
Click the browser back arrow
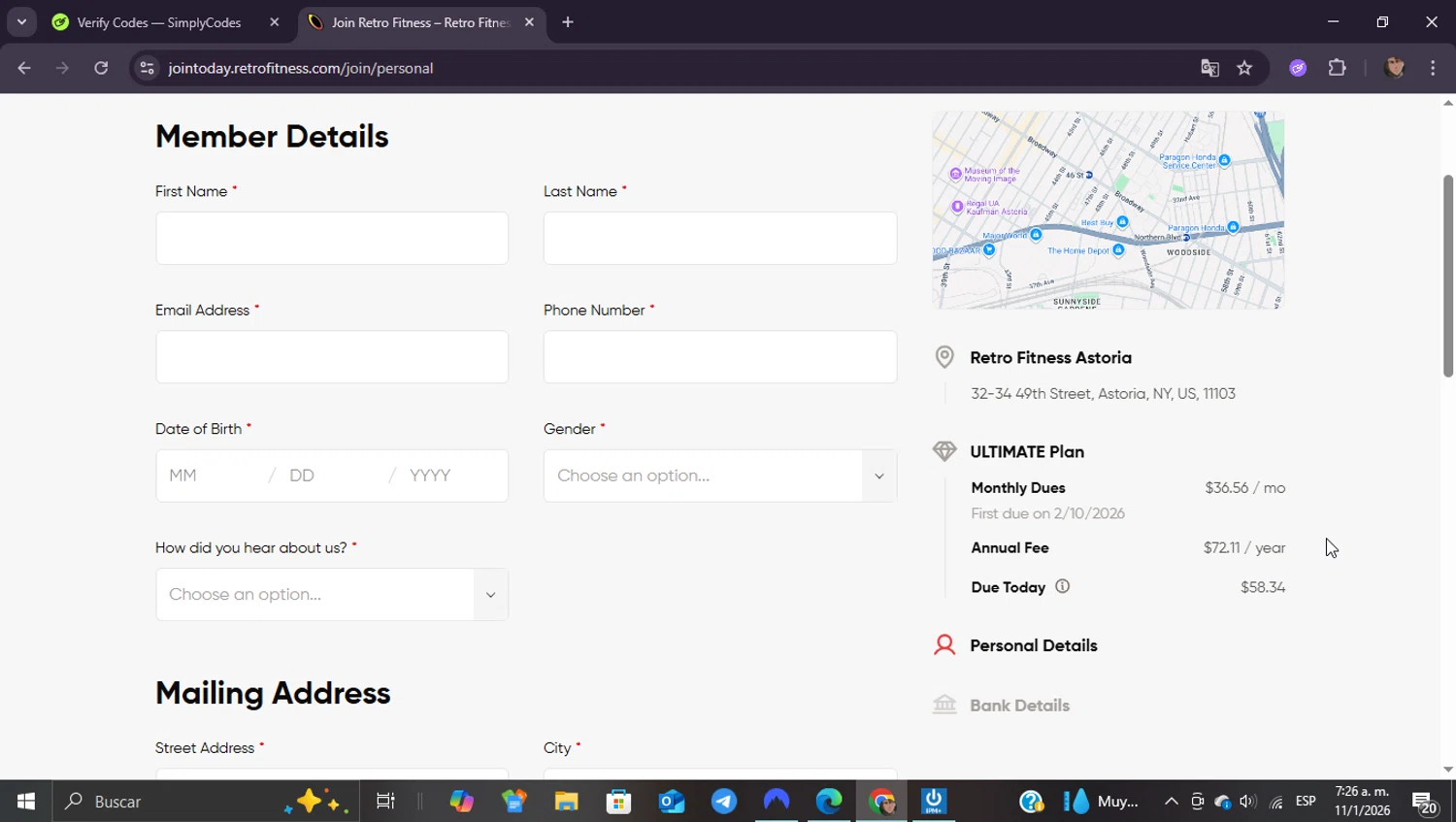[24, 68]
